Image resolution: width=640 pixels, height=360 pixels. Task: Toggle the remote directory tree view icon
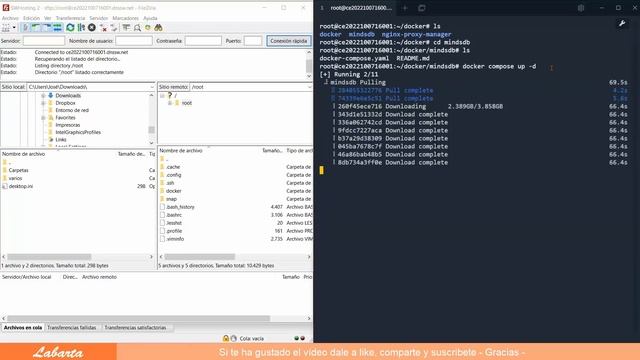(x=47, y=28)
